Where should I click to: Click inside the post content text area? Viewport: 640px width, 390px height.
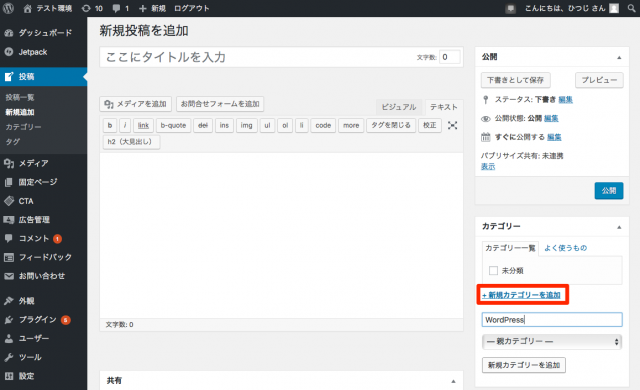(x=281, y=236)
